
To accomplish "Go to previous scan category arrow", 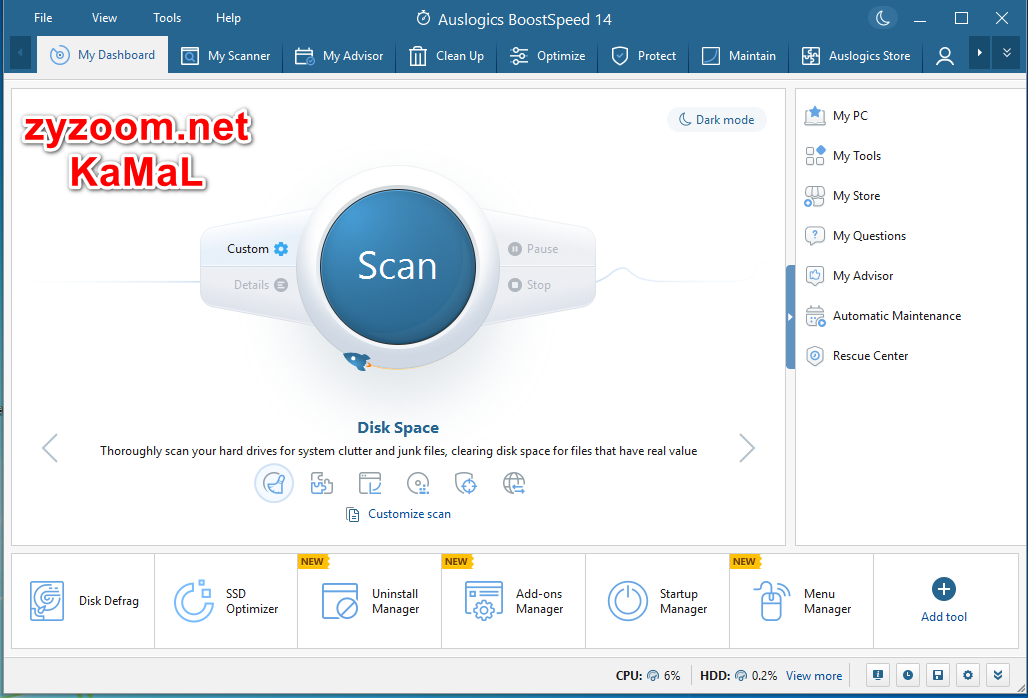I will pos(50,448).
